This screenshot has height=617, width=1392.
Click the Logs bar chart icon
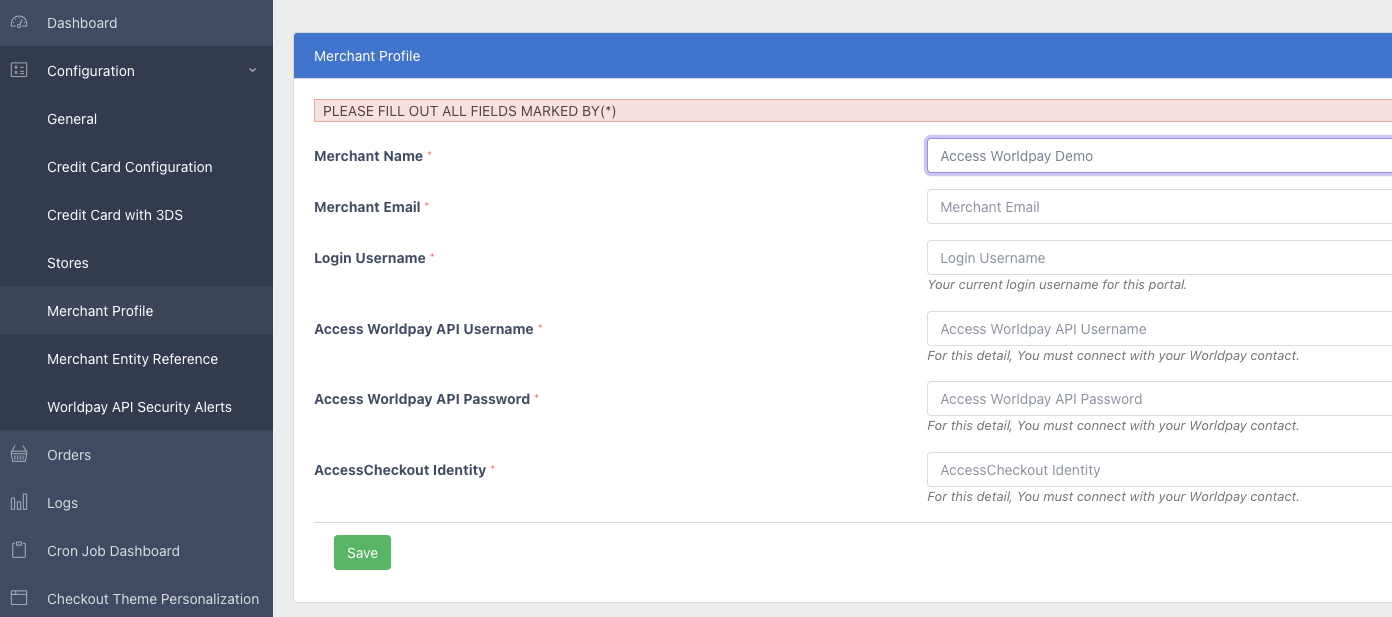[x=19, y=503]
